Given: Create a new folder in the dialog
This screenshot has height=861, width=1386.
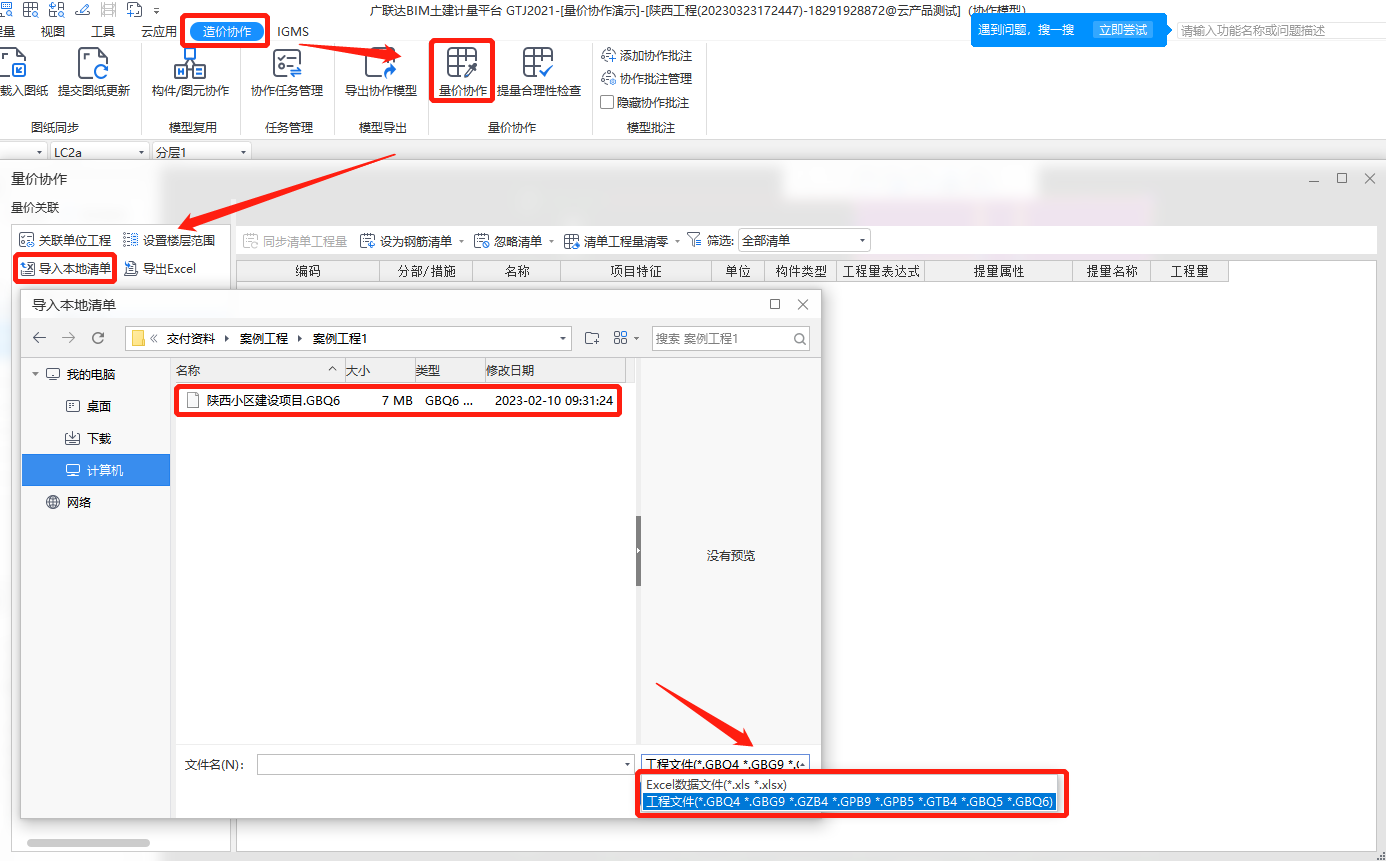Looking at the screenshot, I should pos(592,338).
